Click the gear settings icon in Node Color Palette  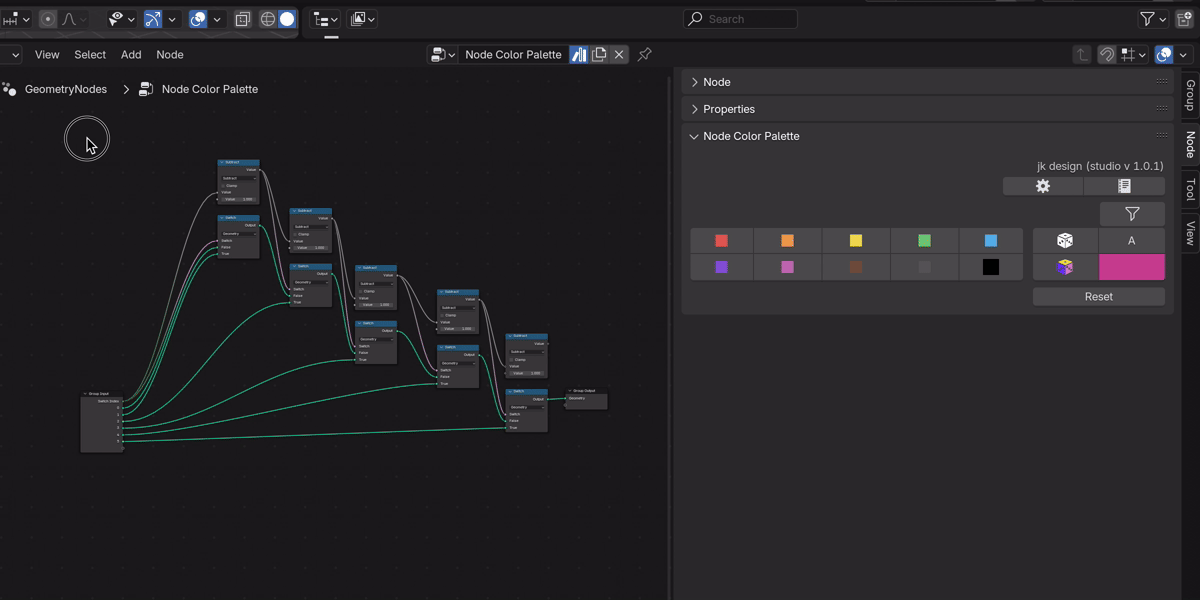[x=1043, y=186]
